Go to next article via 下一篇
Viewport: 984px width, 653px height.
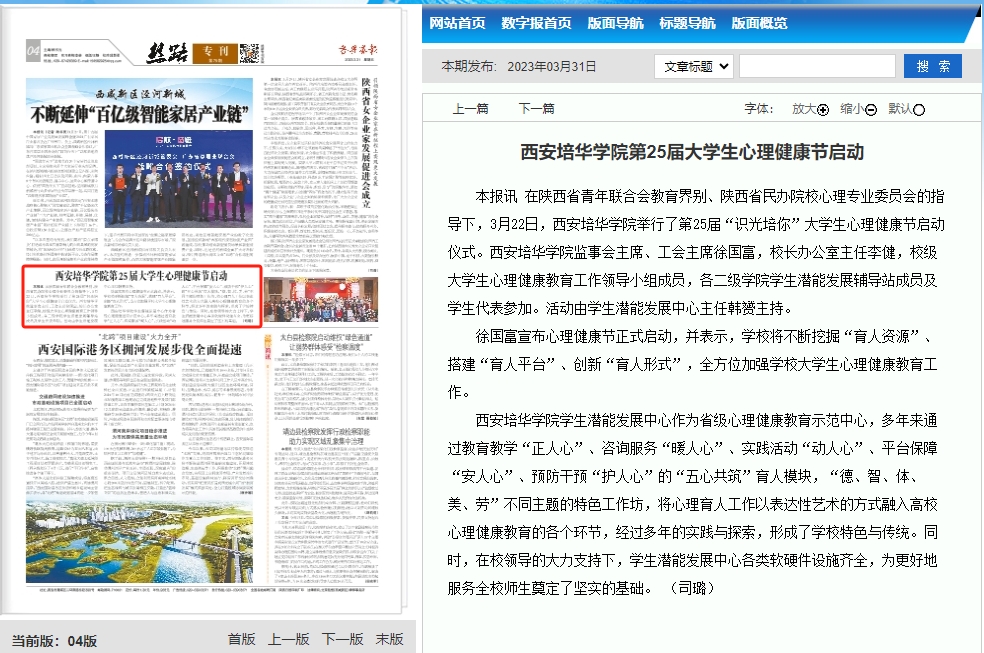(x=536, y=109)
